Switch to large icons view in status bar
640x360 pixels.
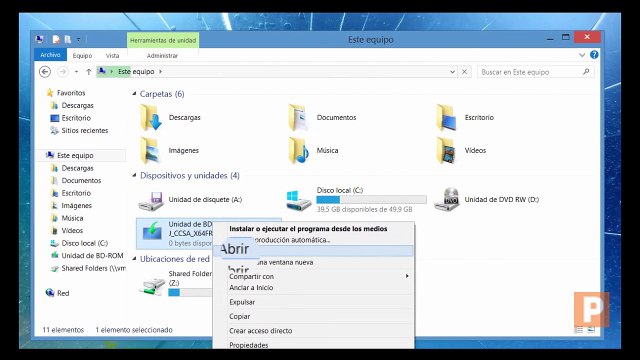coord(591,330)
